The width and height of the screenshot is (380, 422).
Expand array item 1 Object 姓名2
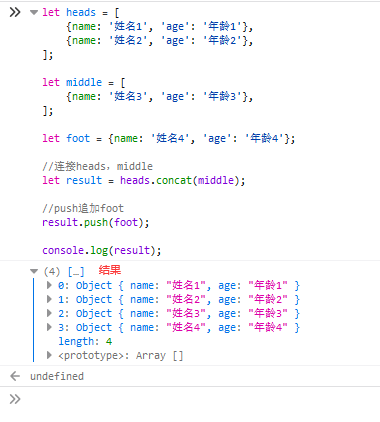point(49,299)
